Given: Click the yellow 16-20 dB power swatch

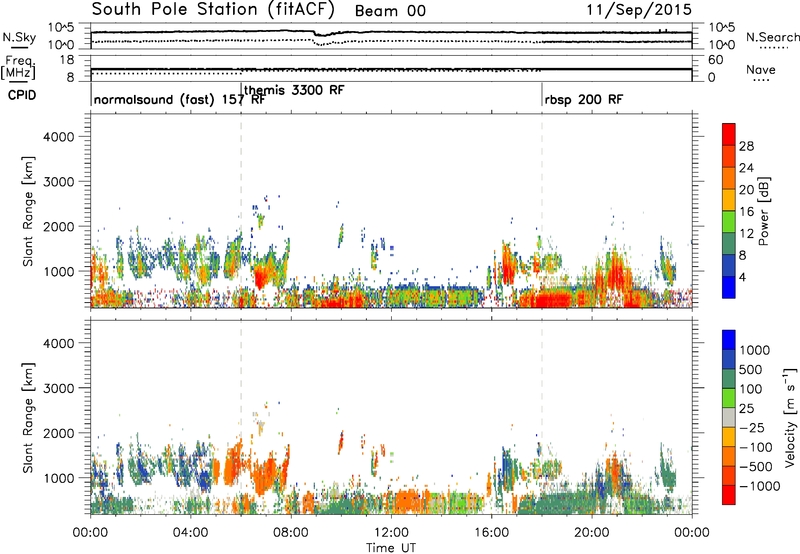Looking at the screenshot, I should pyautogui.click(x=729, y=199).
